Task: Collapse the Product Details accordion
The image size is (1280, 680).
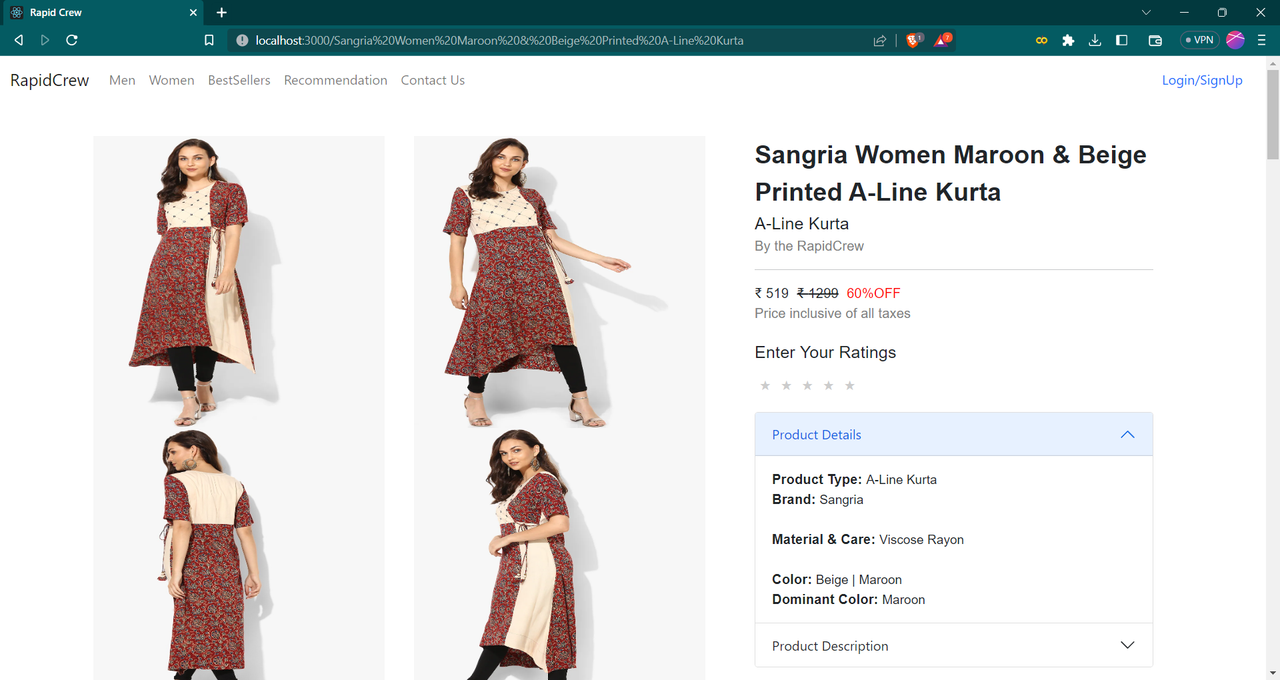Action: 954,435
